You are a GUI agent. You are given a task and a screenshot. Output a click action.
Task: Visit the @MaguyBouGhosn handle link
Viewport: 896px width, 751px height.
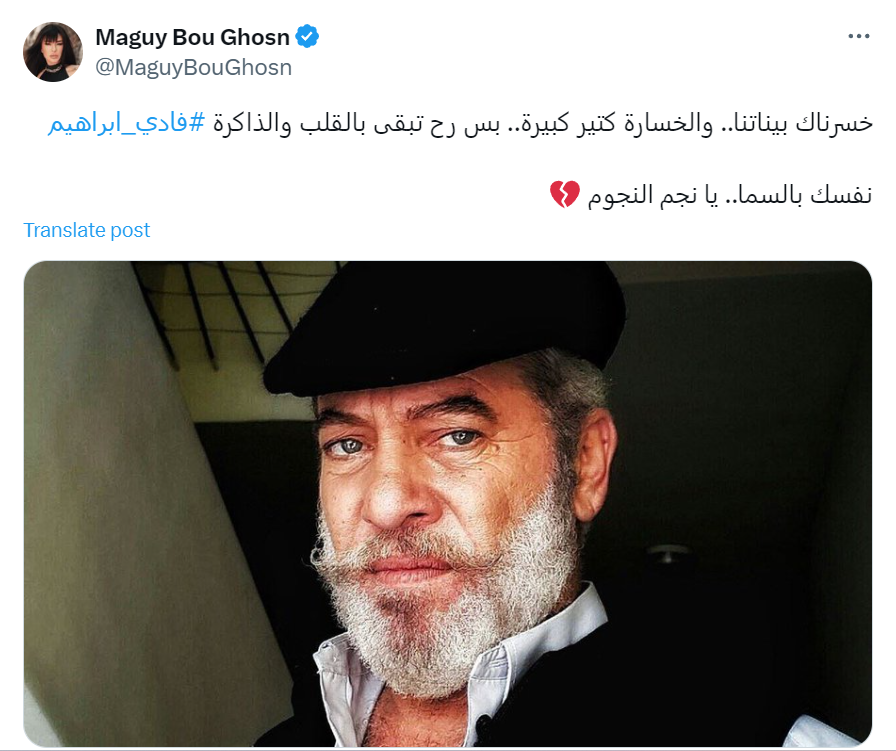[194, 67]
